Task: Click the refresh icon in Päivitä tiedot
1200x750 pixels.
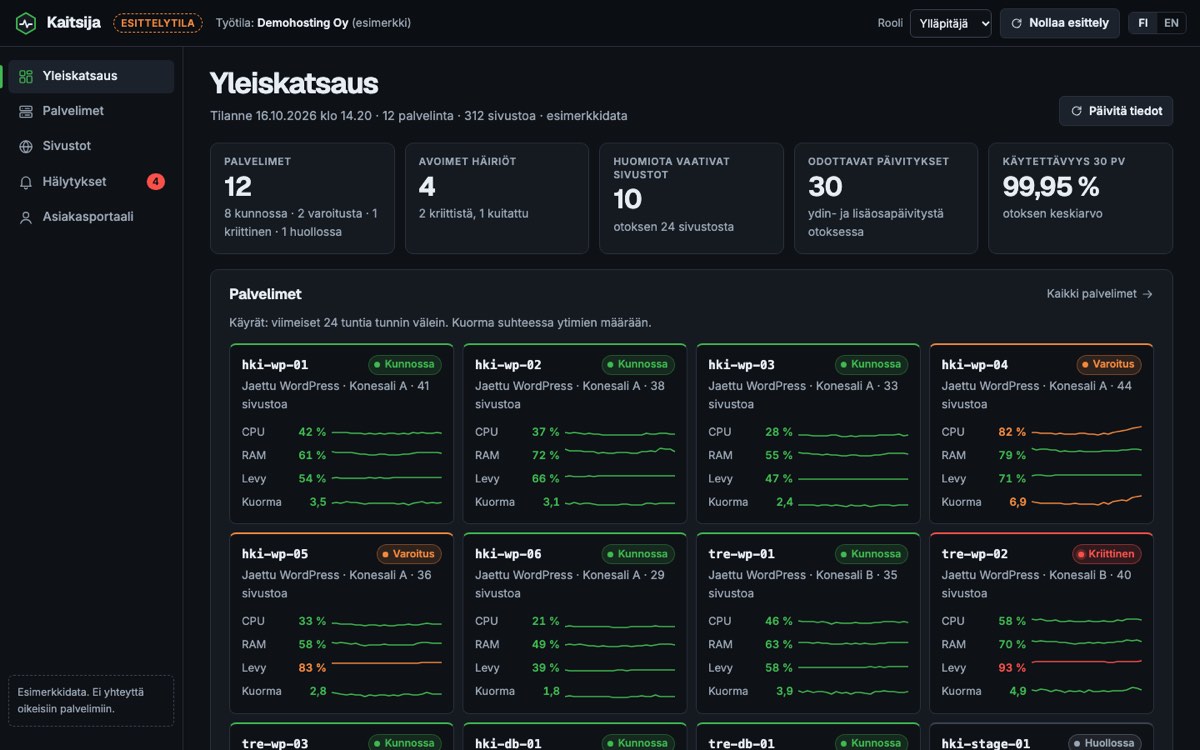Action: click(x=1077, y=111)
